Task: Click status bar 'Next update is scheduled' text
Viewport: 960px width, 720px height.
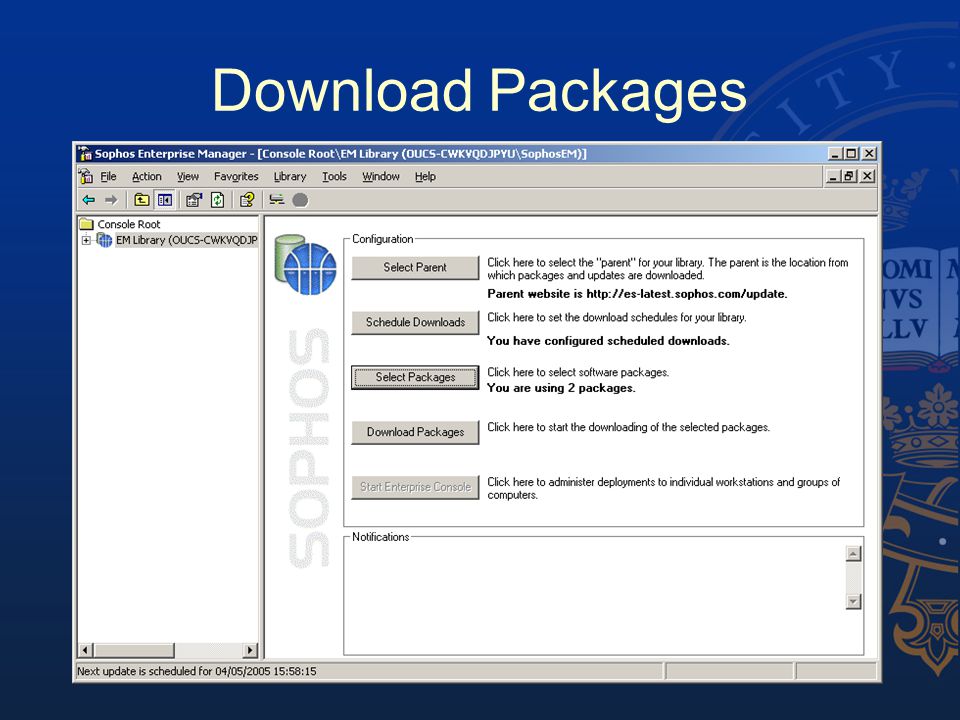Action: (x=197, y=672)
